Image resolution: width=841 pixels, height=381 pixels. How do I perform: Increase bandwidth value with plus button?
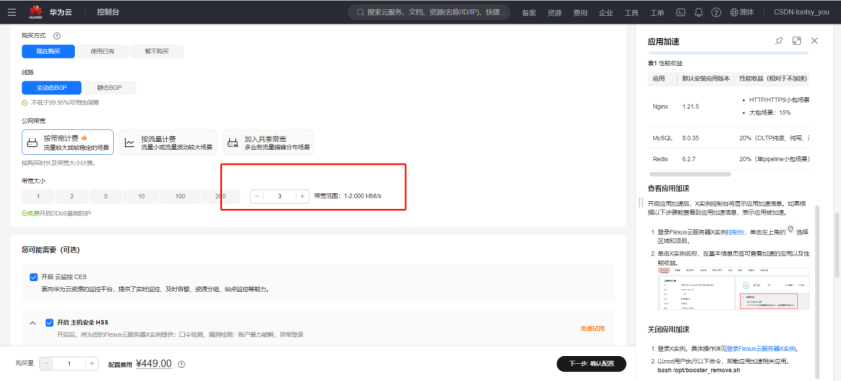[x=303, y=196]
